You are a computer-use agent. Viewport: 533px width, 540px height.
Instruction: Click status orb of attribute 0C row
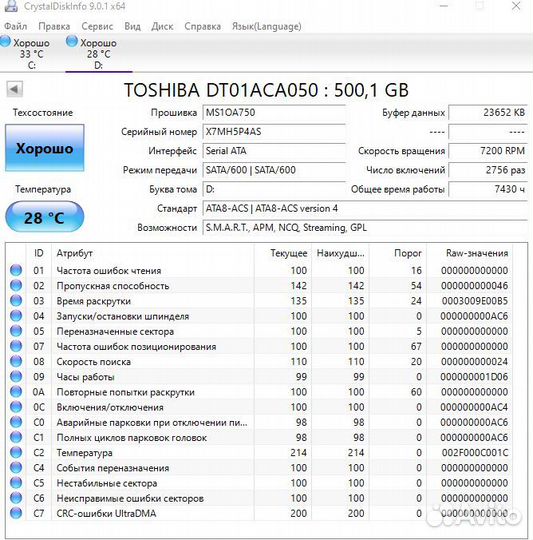[16, 407]
